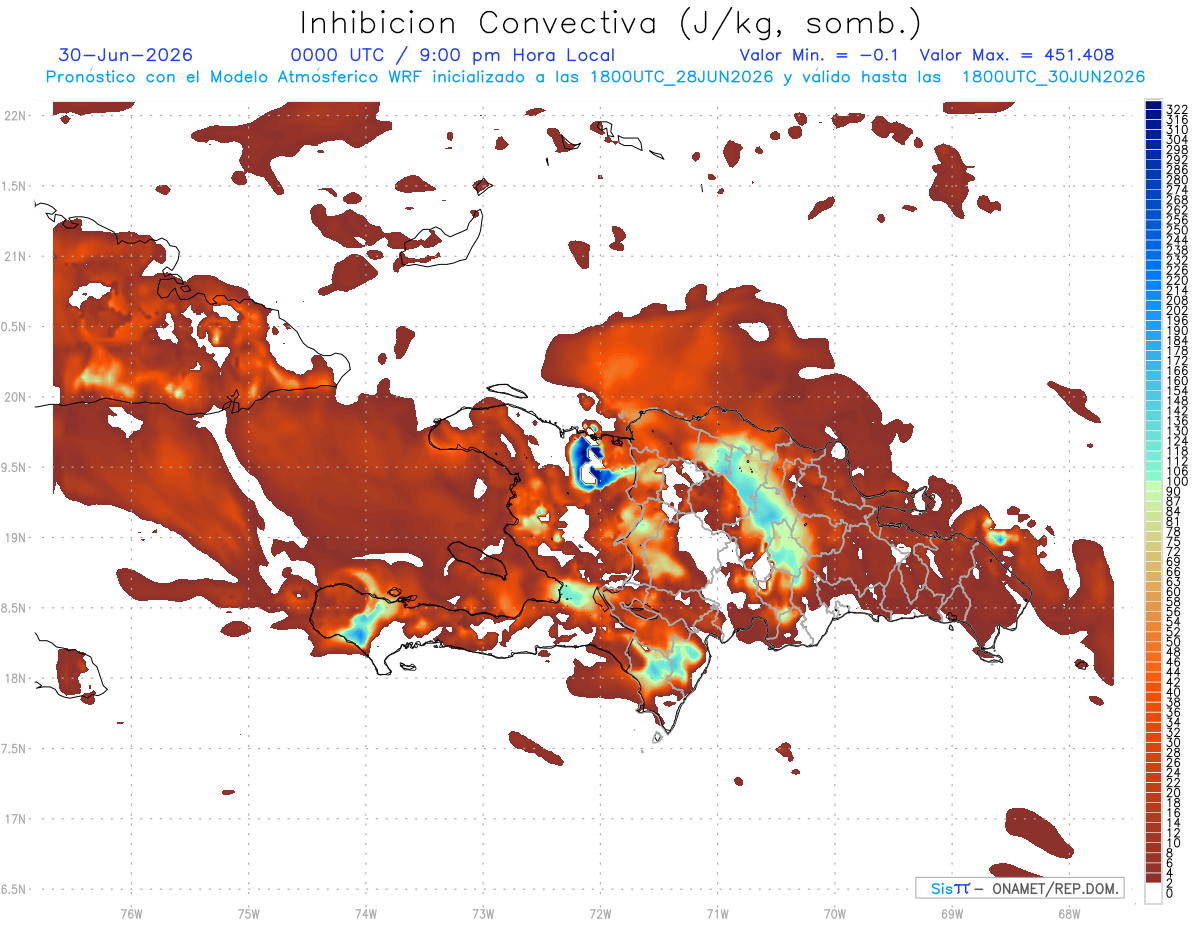
Task: Pick the dark blue 322 colorbar swatch
Action: (x=1153, y=105)
